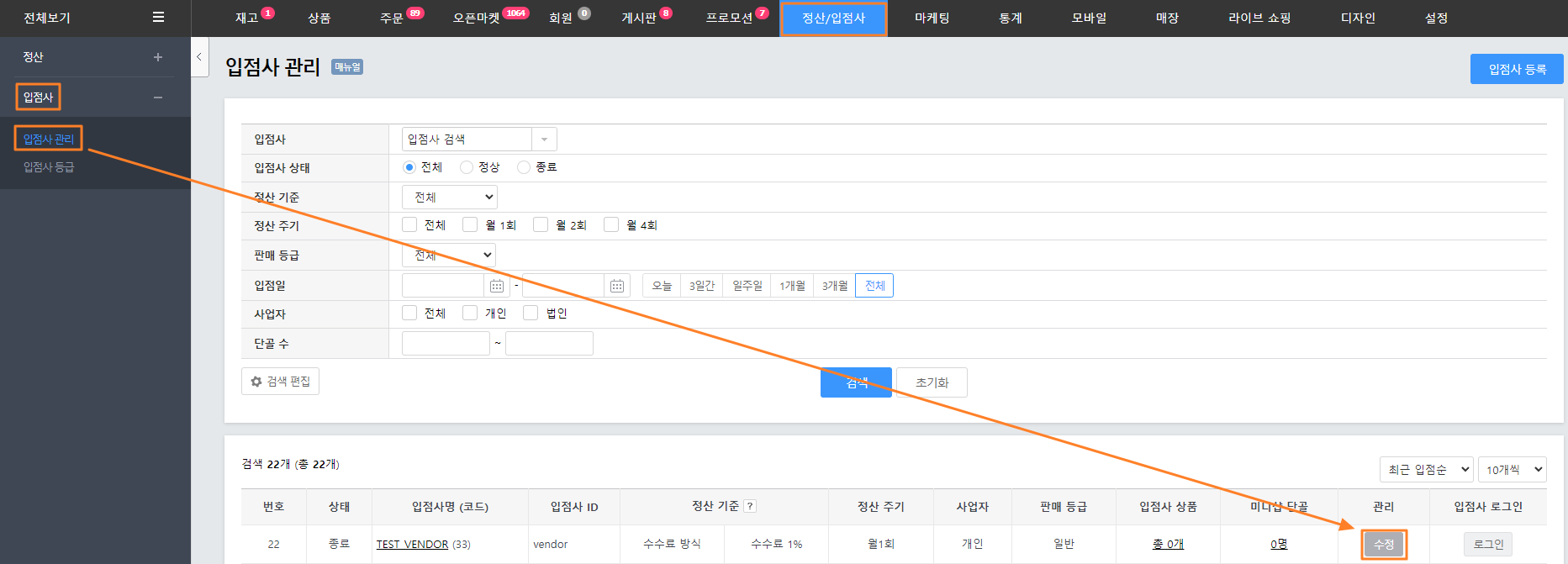Collapse the 입점사 section minus icon
The height and width of the screenshot is (564, 1568).
pyautogui.click(x=157, y=98)
